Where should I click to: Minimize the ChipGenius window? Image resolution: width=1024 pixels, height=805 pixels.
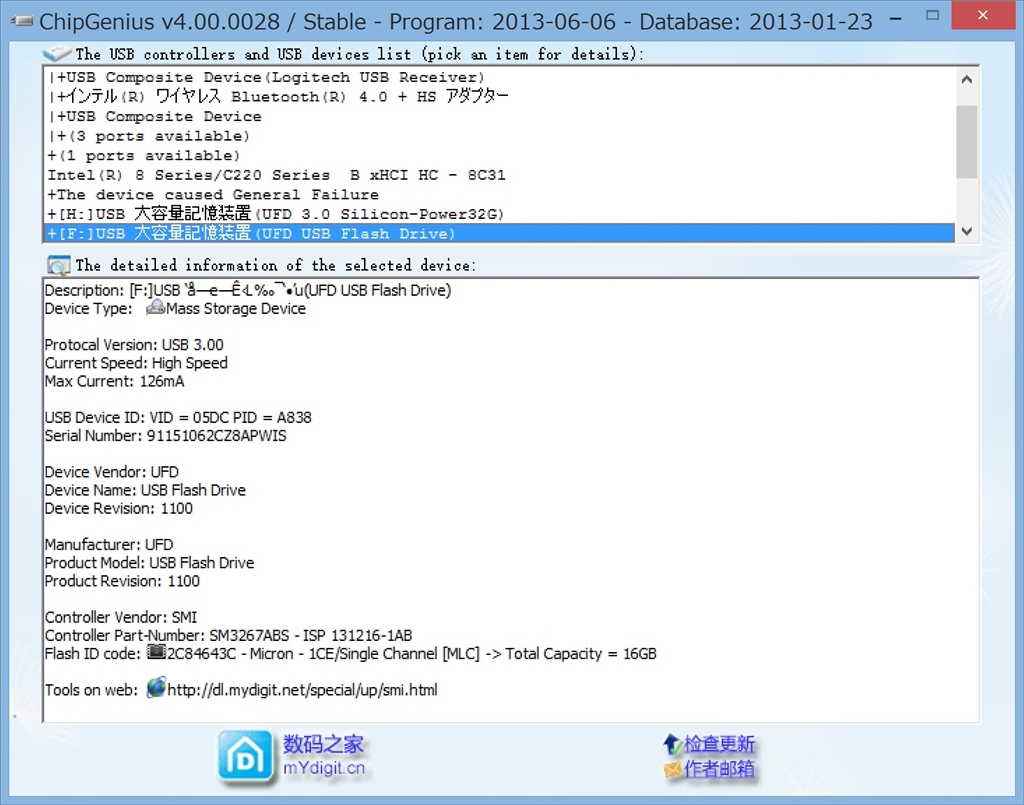pos(896,18)
